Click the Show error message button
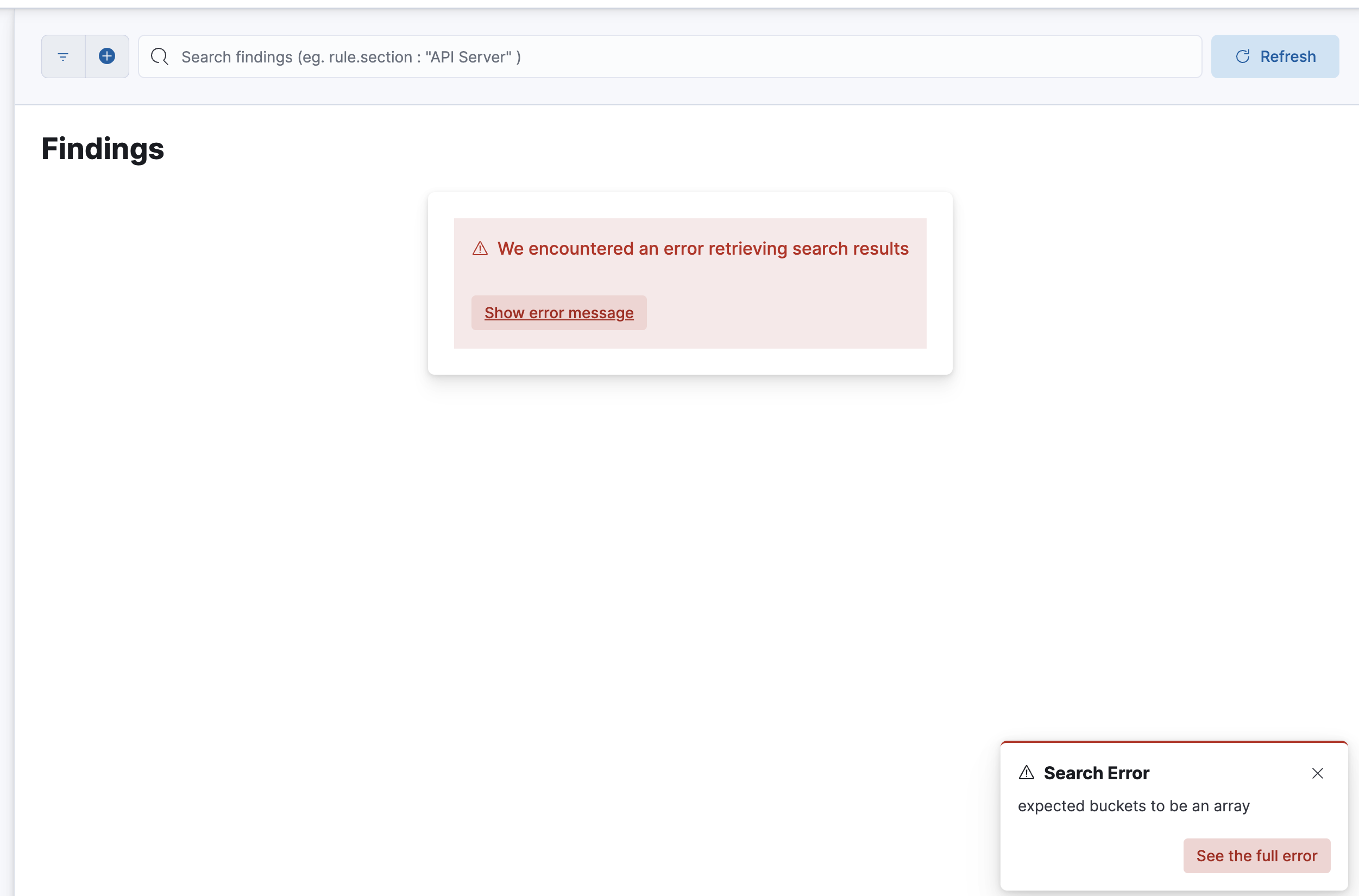 tap(559, 313)
